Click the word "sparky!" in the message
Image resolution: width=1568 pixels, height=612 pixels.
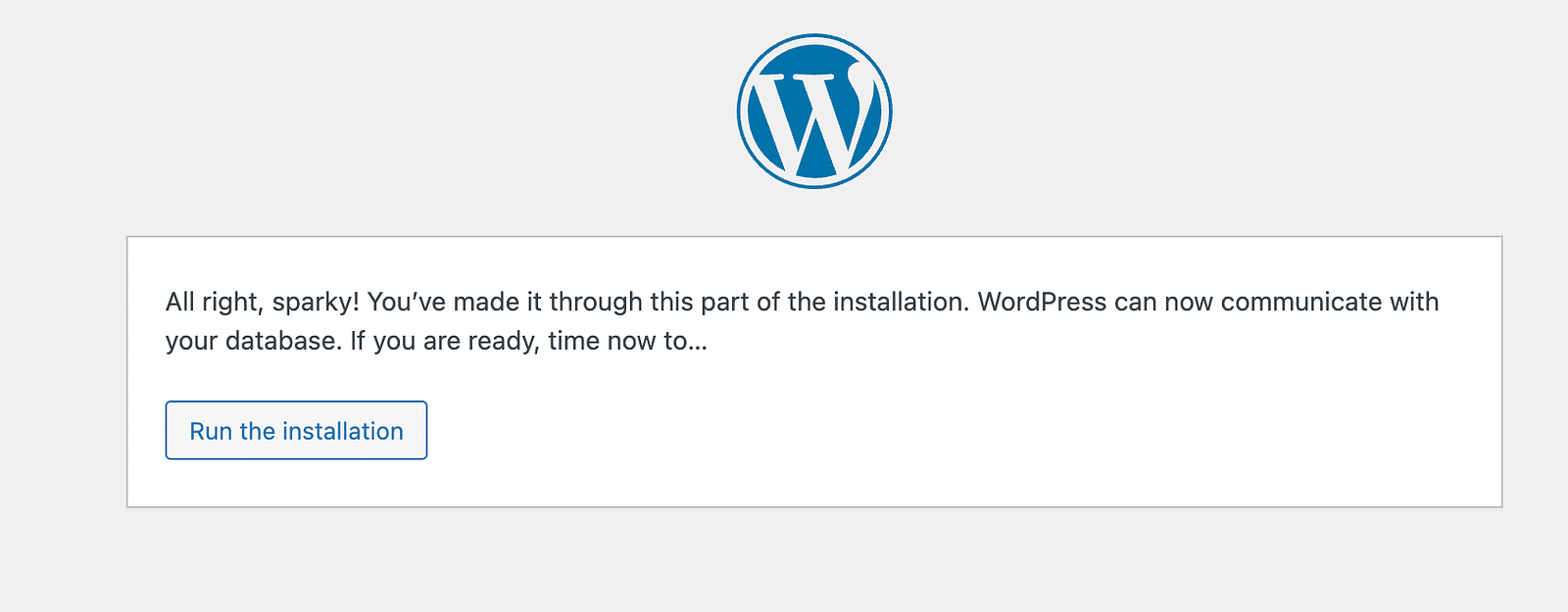pyautogui.click(x=316, y=303)
